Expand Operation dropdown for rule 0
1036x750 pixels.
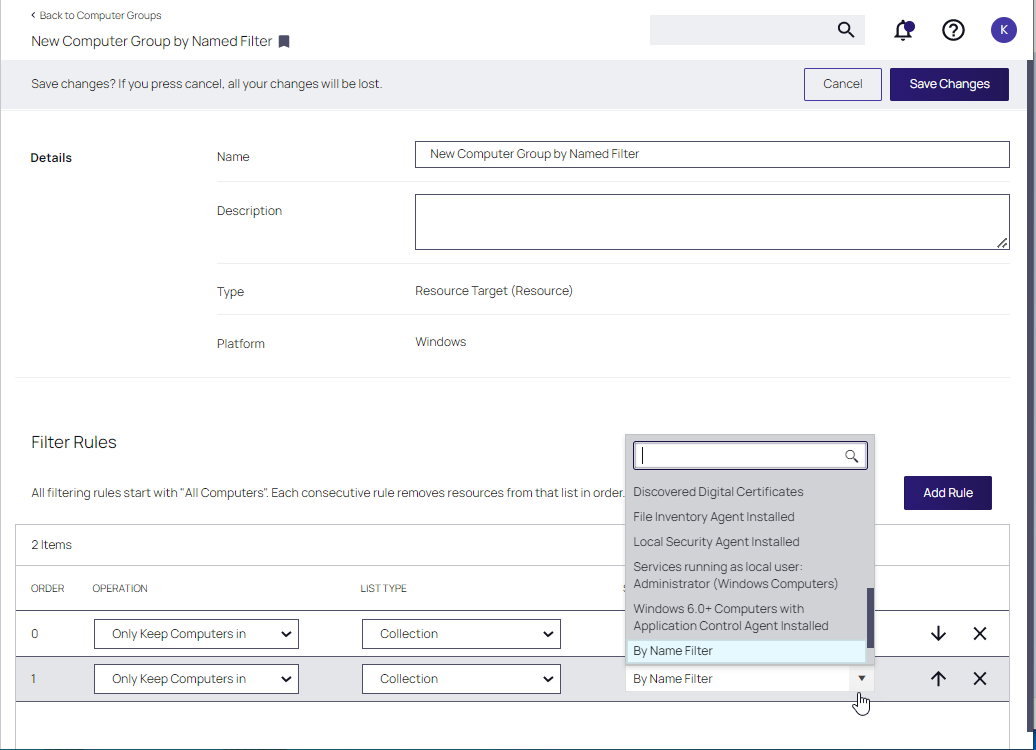tap(196, 634)
